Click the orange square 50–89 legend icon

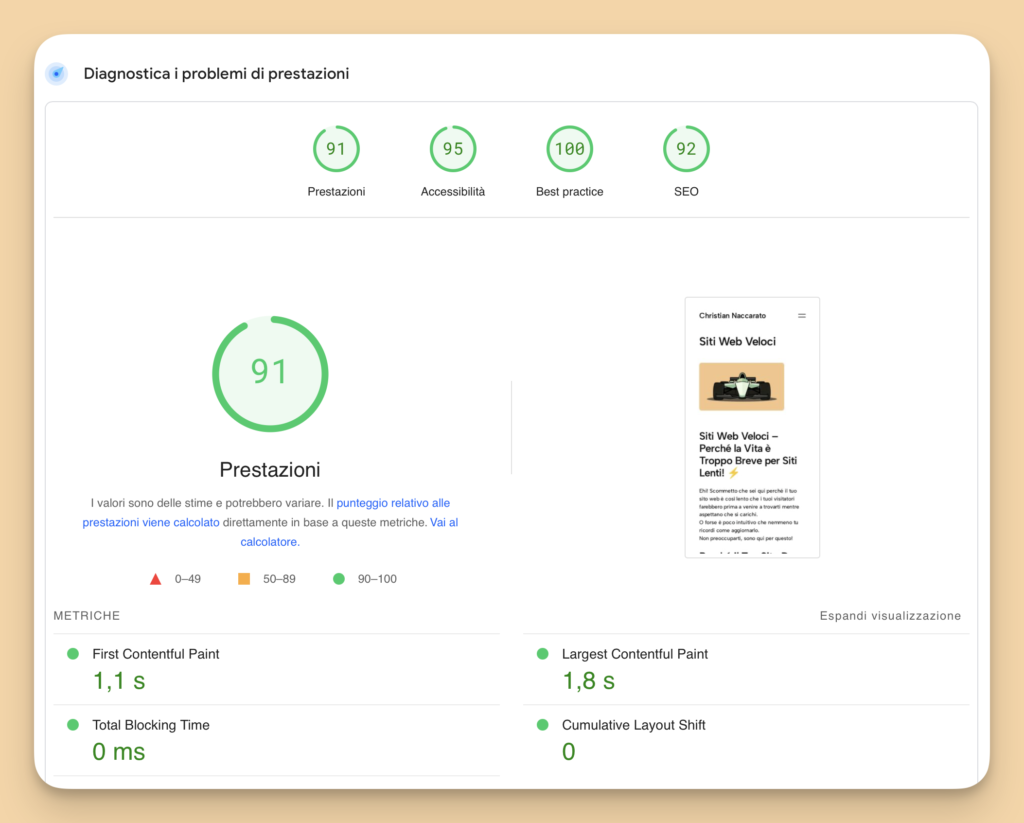pyautogui.click(x=244, y=579)
